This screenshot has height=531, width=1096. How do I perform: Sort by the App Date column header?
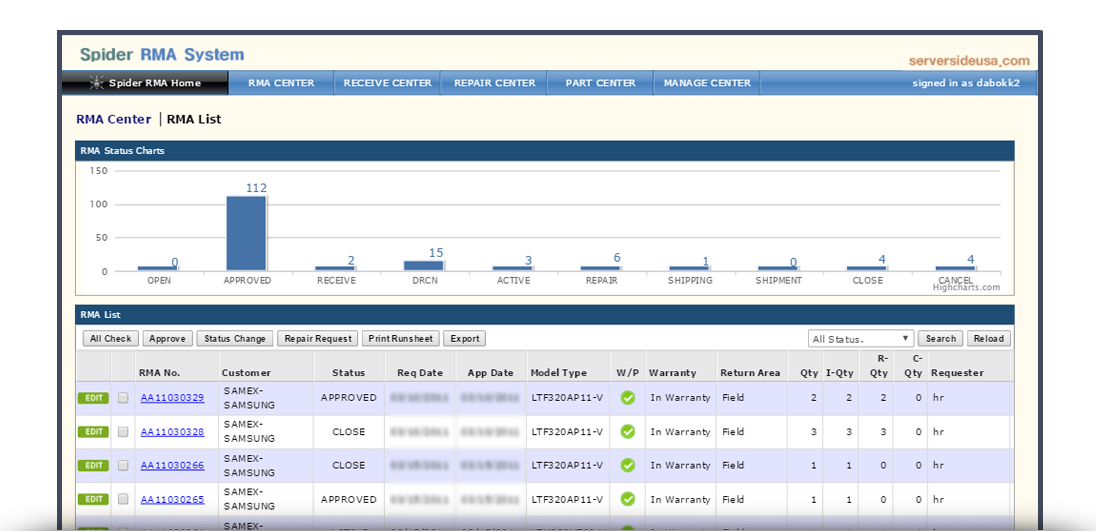[491, 373]
